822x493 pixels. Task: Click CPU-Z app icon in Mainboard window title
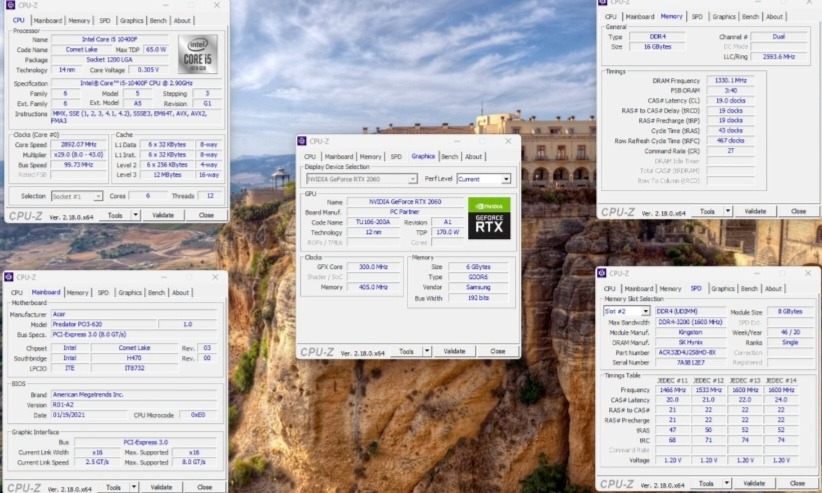click(9, 277)
